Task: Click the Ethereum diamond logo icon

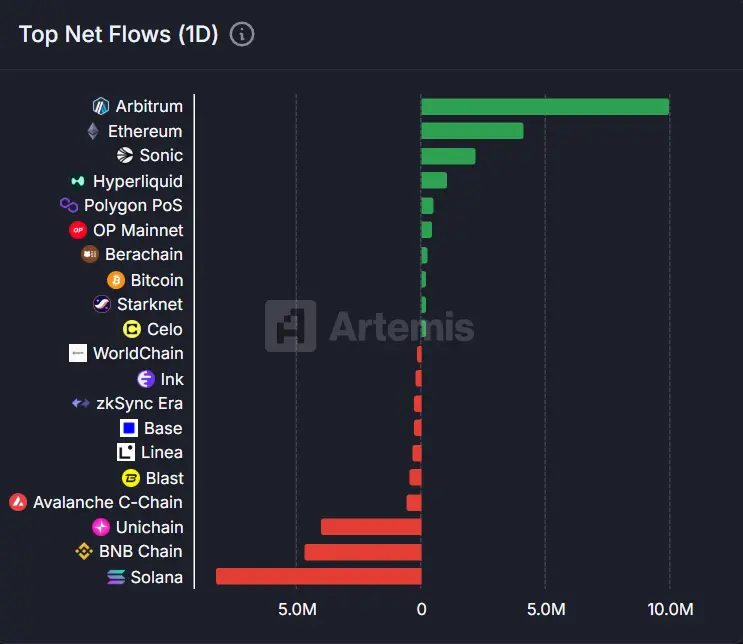Action: (93, 131)
